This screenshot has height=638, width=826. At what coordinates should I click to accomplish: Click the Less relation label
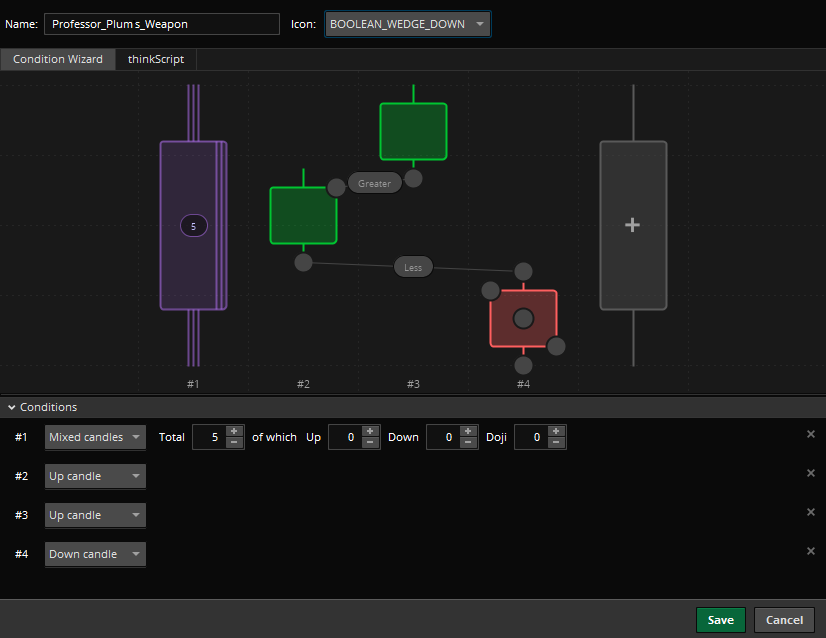[x=413, y=267]
